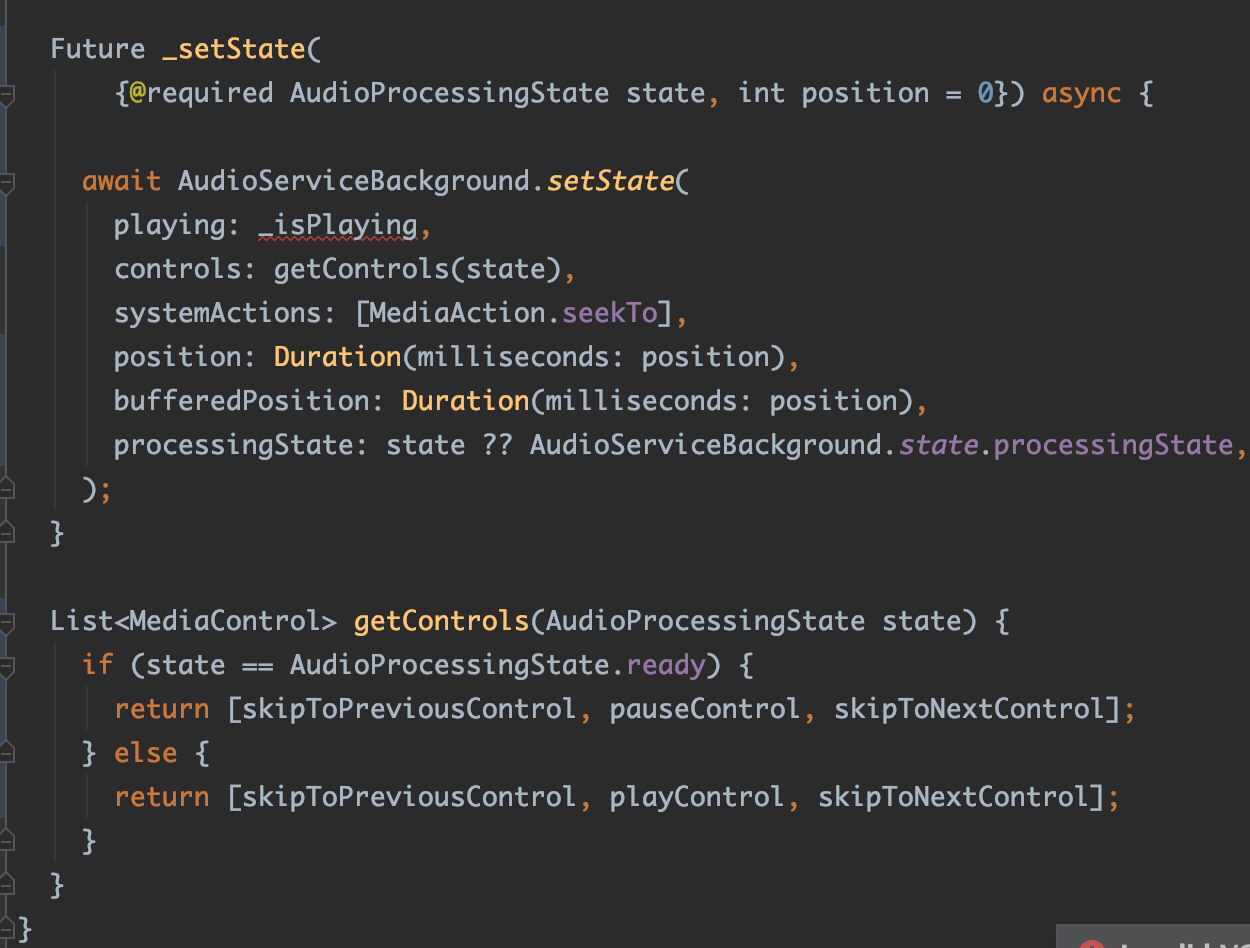Click the getControls function declaration name
This screenshot has width=1250, height=948.
[441, 621]
